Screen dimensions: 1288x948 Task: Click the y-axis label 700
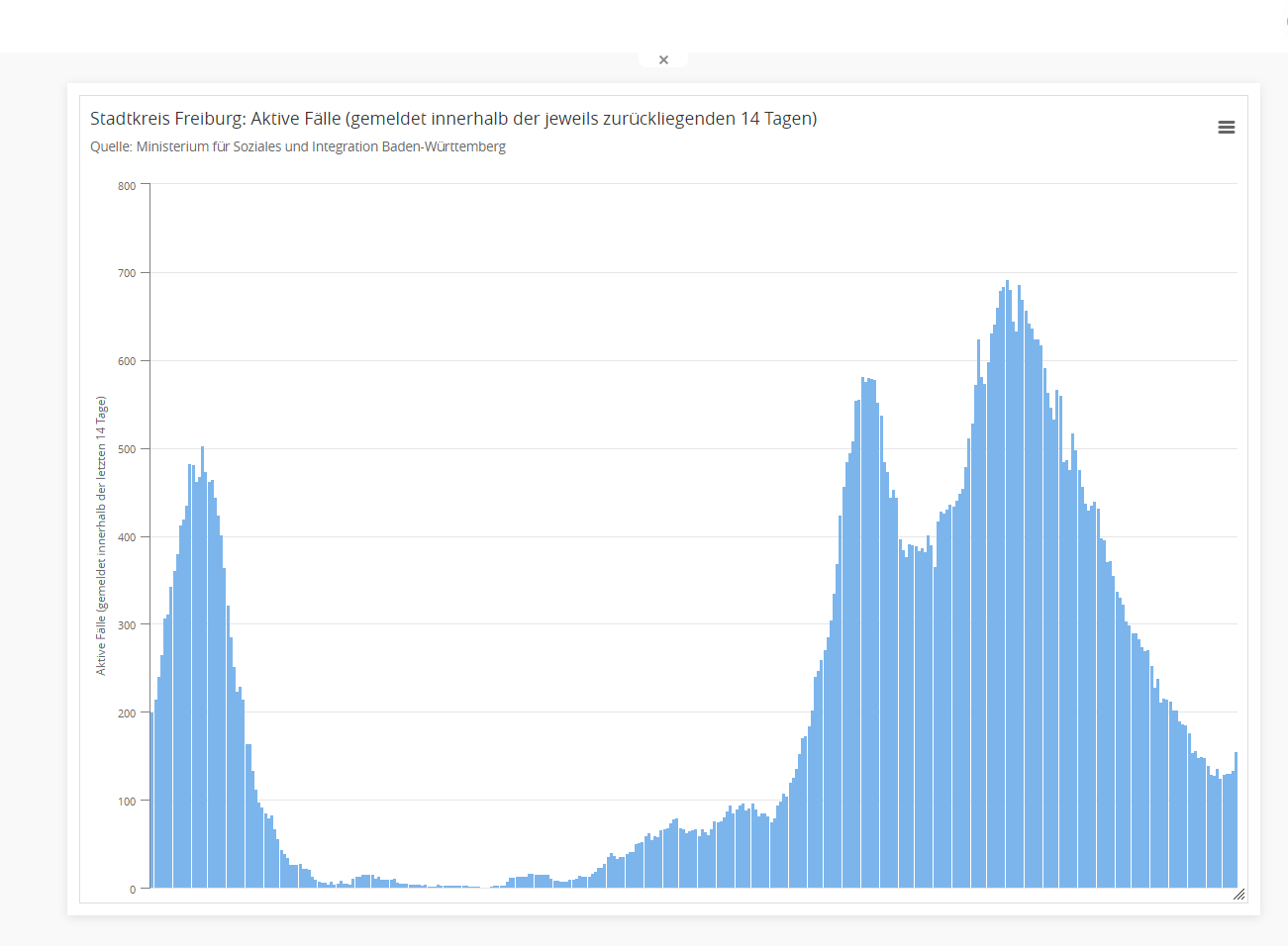(127, 273)
